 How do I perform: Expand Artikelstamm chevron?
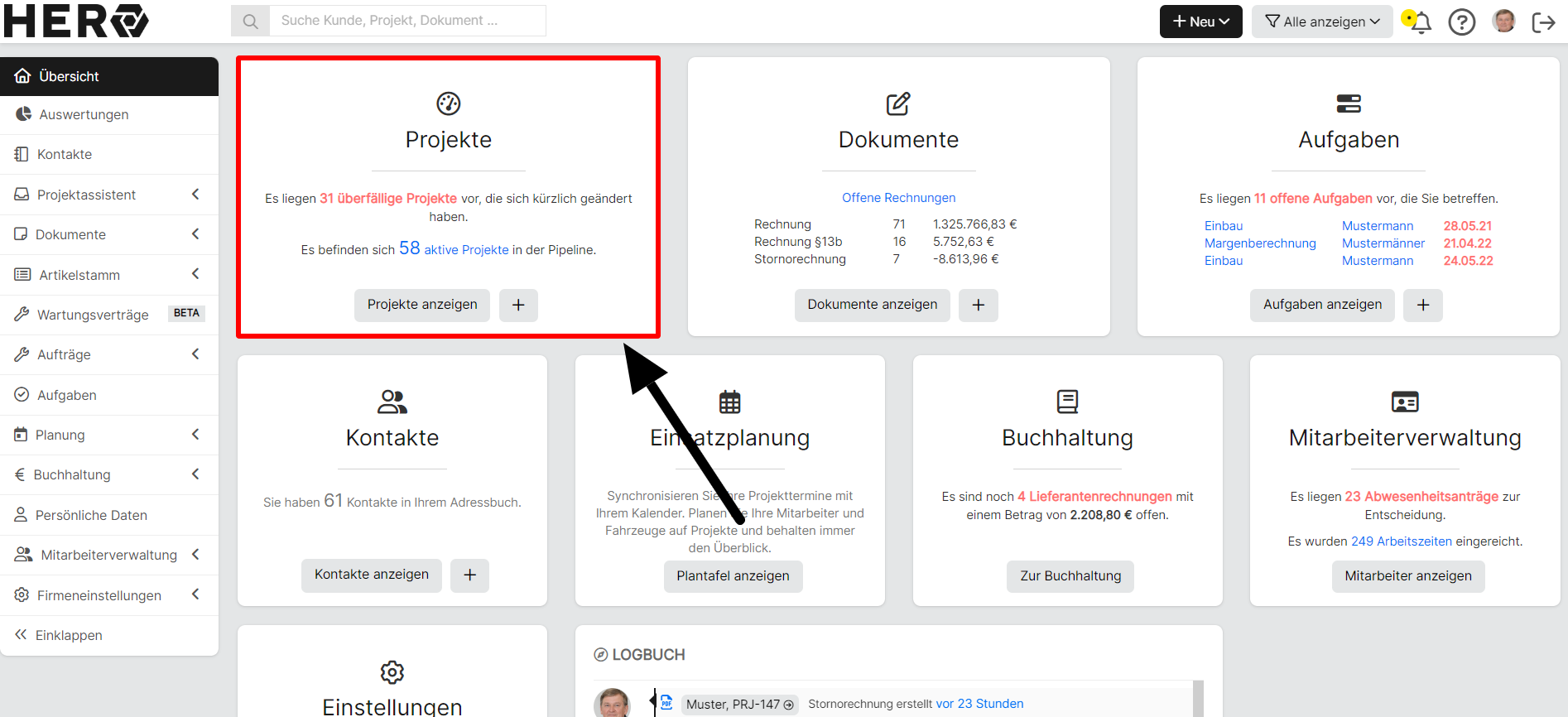pyautogui.click(x=195, y=273)
